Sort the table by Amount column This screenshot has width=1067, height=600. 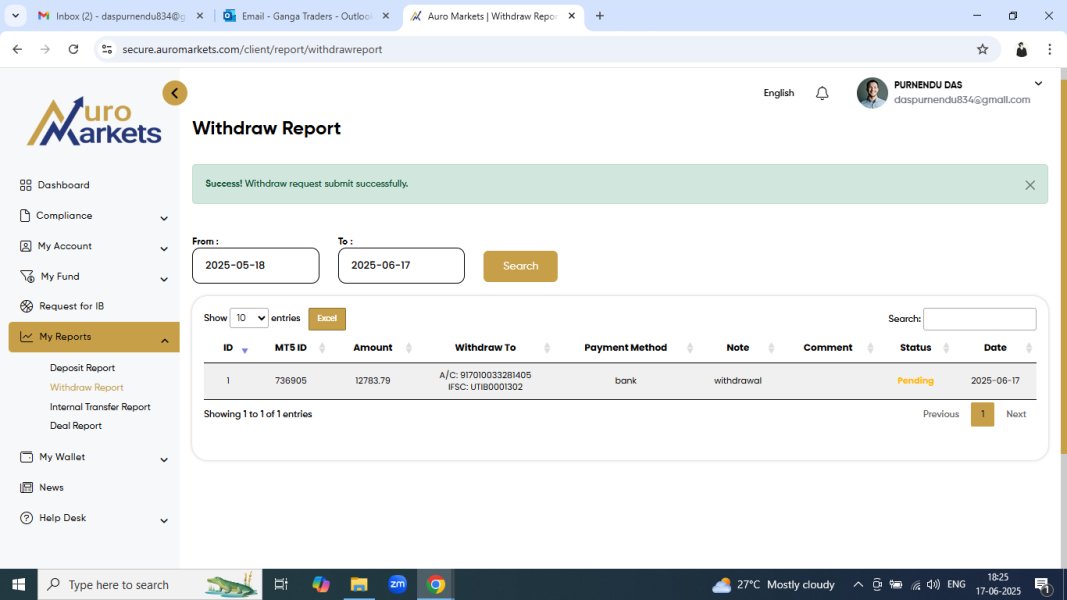click(x=373, y=348)
